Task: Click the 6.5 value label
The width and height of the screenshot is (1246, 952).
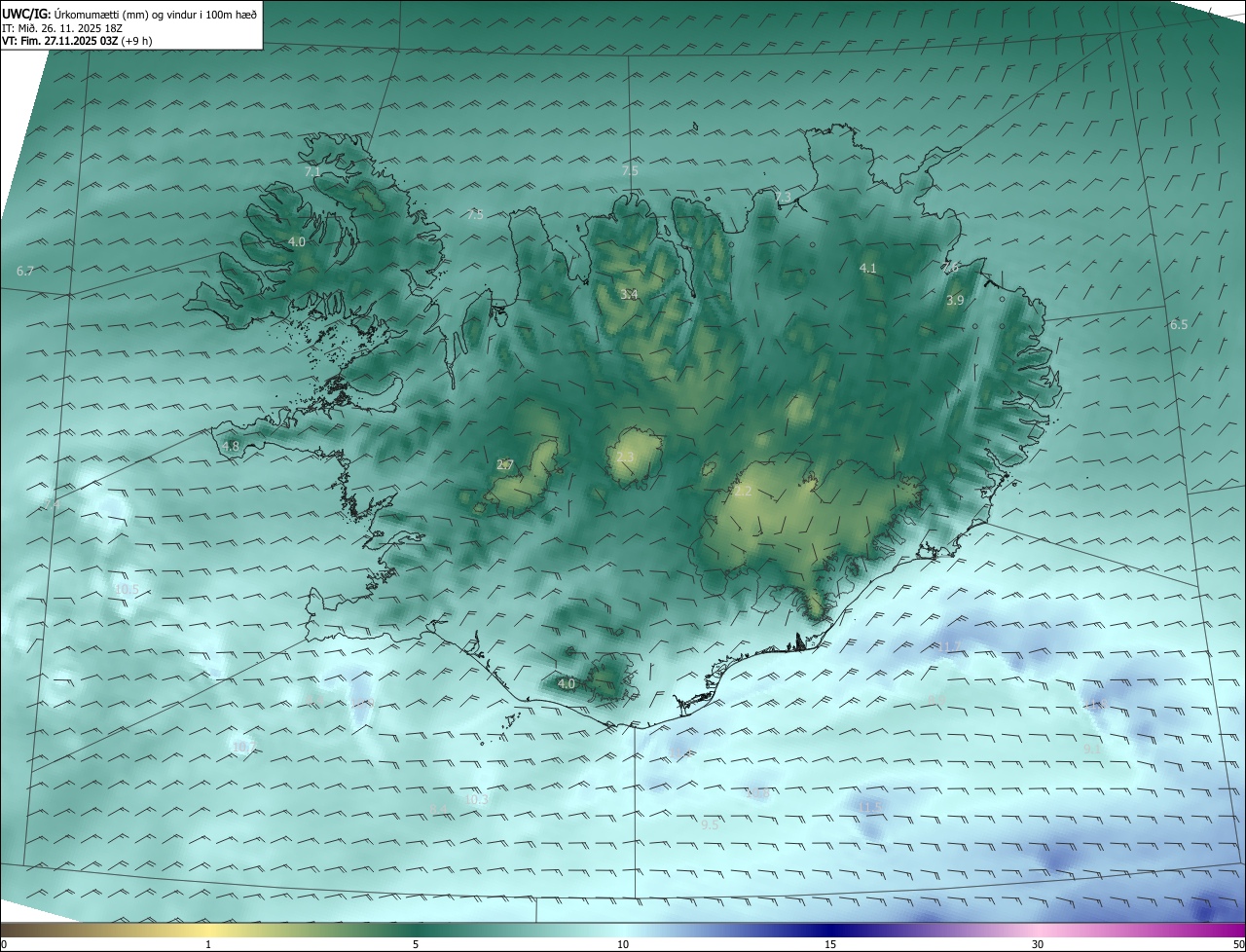Action: [x=1179, y=325]
